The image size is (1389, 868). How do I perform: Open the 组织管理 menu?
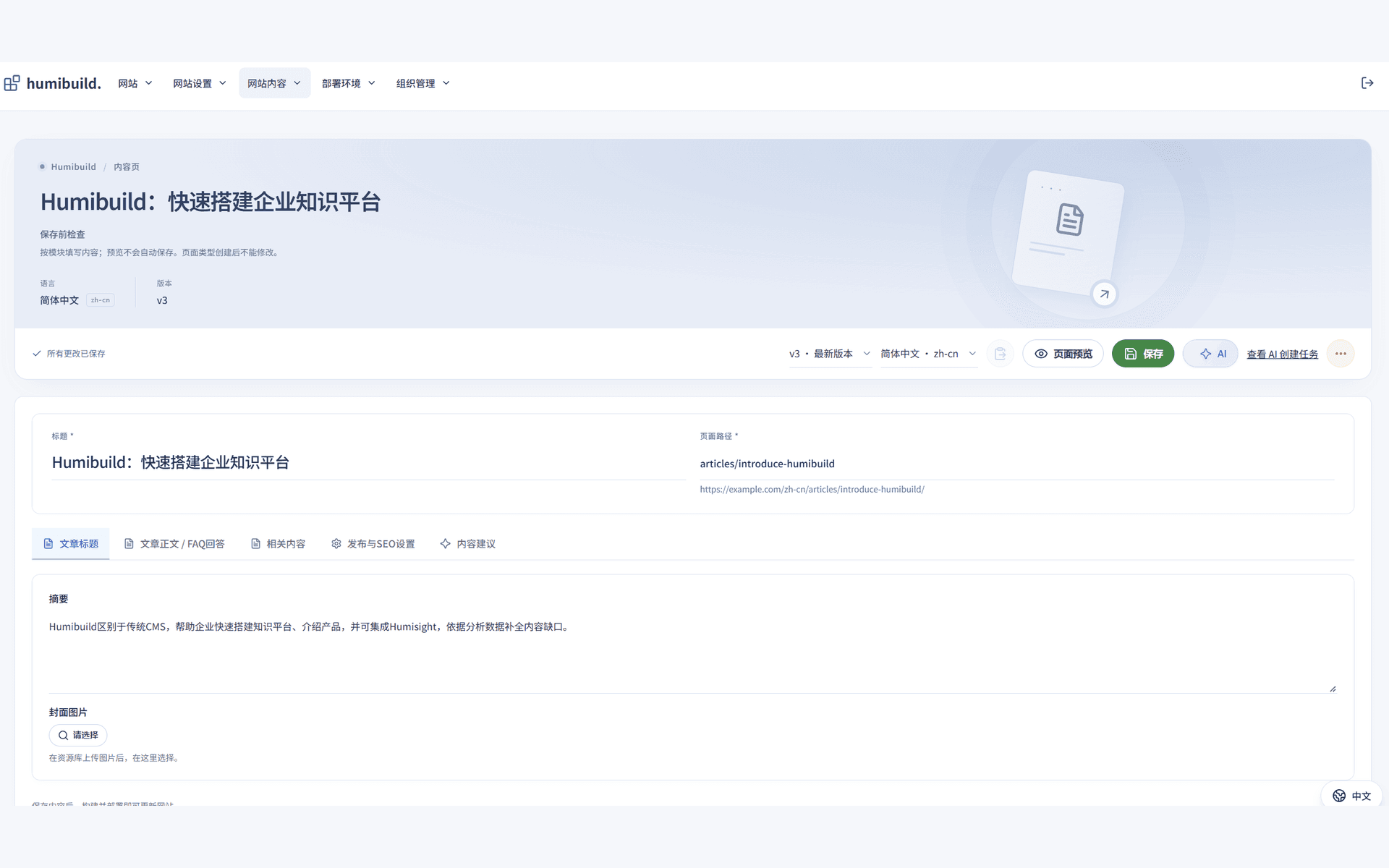pos(423,83)
